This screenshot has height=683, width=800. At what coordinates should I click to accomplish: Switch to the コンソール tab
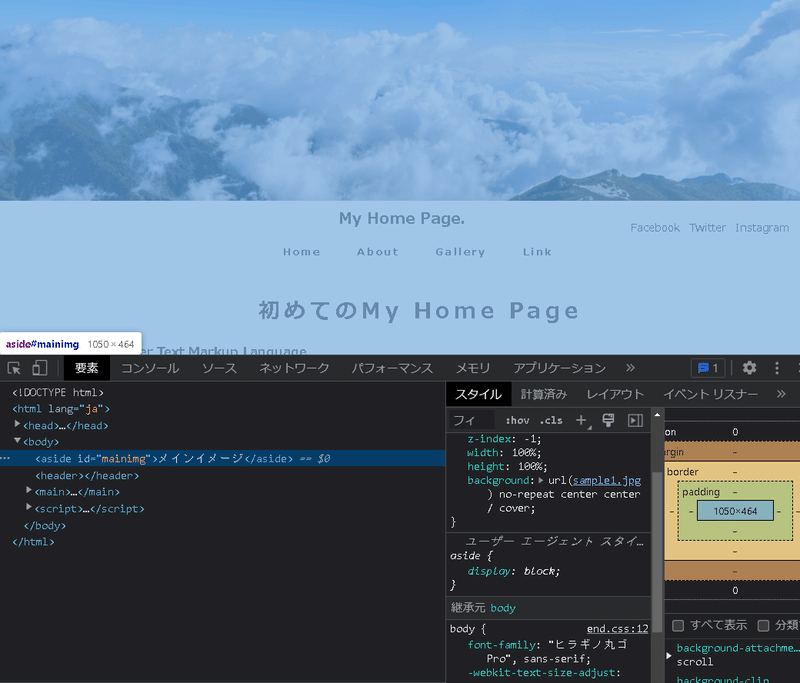pos(150,368)
